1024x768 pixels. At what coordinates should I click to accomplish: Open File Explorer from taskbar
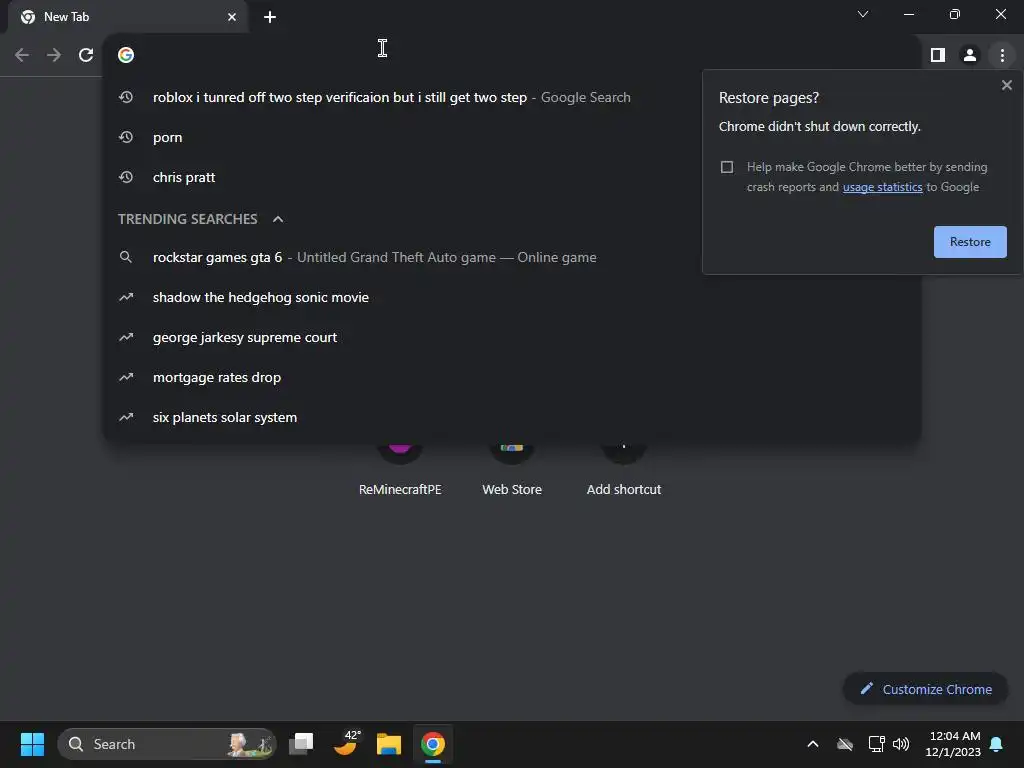tap(389, 744)
